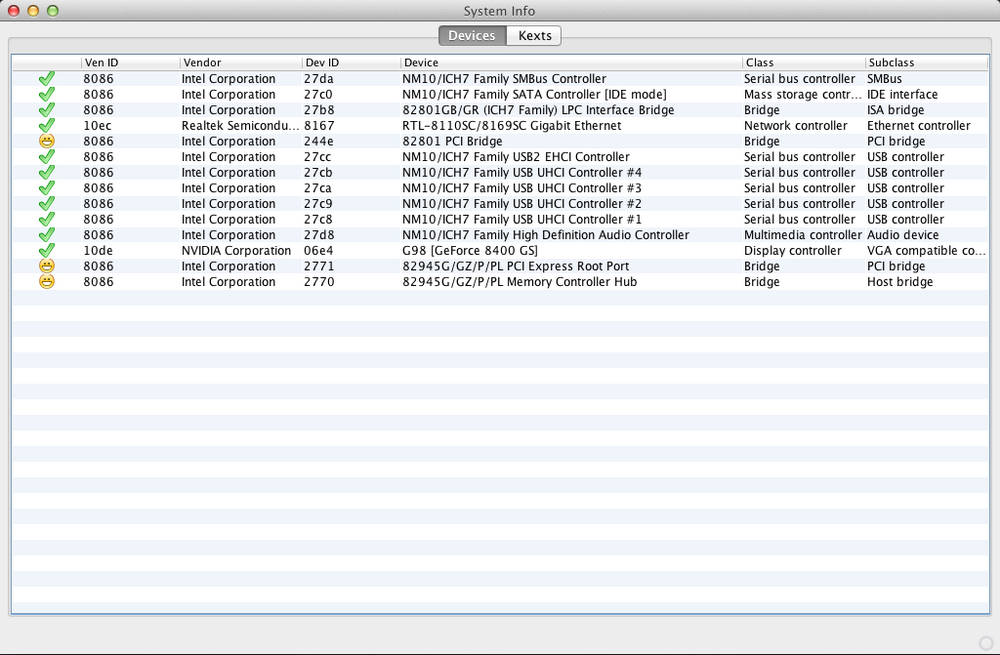Click the green zoom window button

(53, 11)
